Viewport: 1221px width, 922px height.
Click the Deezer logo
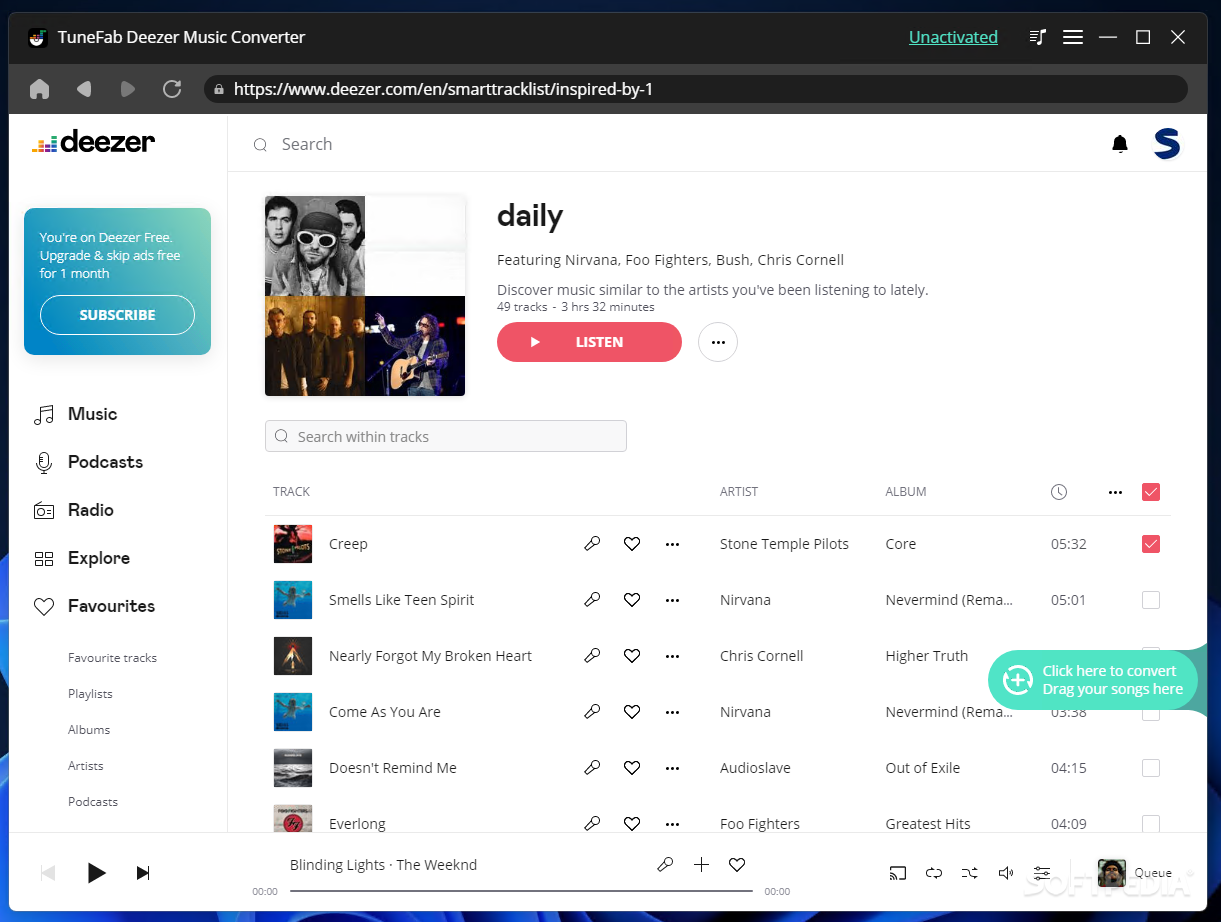[94, 142]
